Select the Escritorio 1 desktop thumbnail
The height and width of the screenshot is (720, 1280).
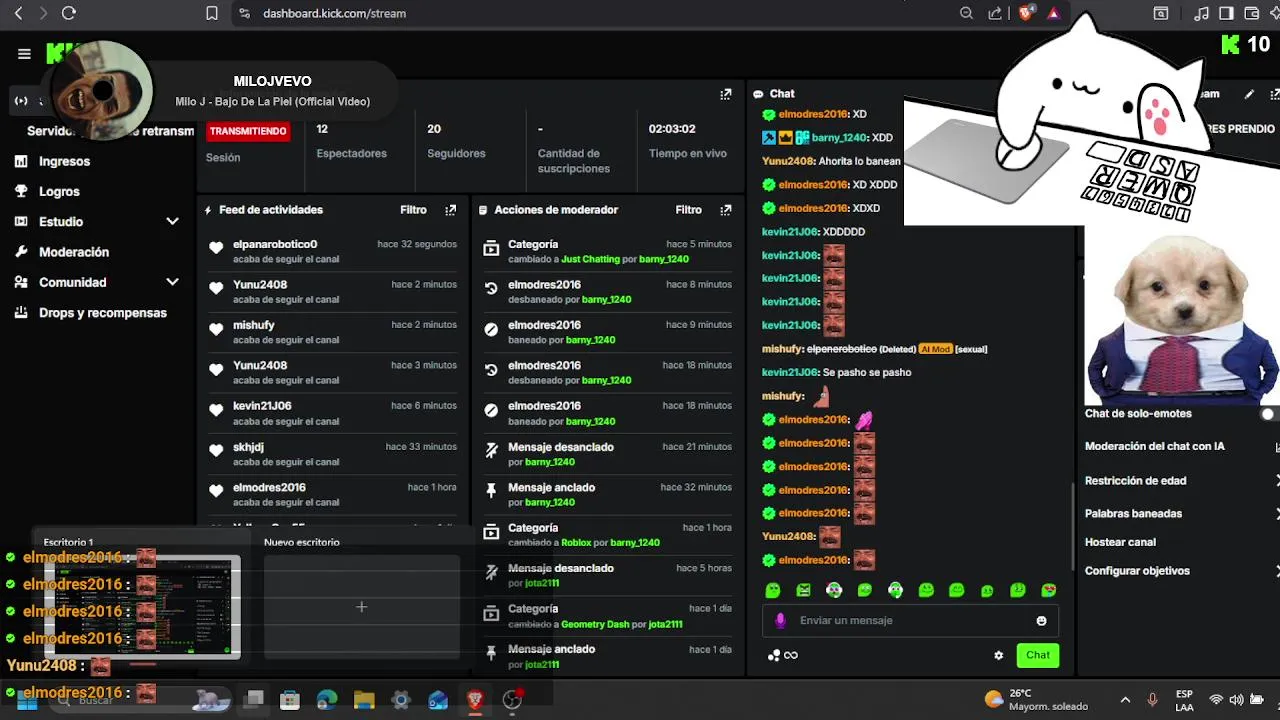(x=140, y=607)
